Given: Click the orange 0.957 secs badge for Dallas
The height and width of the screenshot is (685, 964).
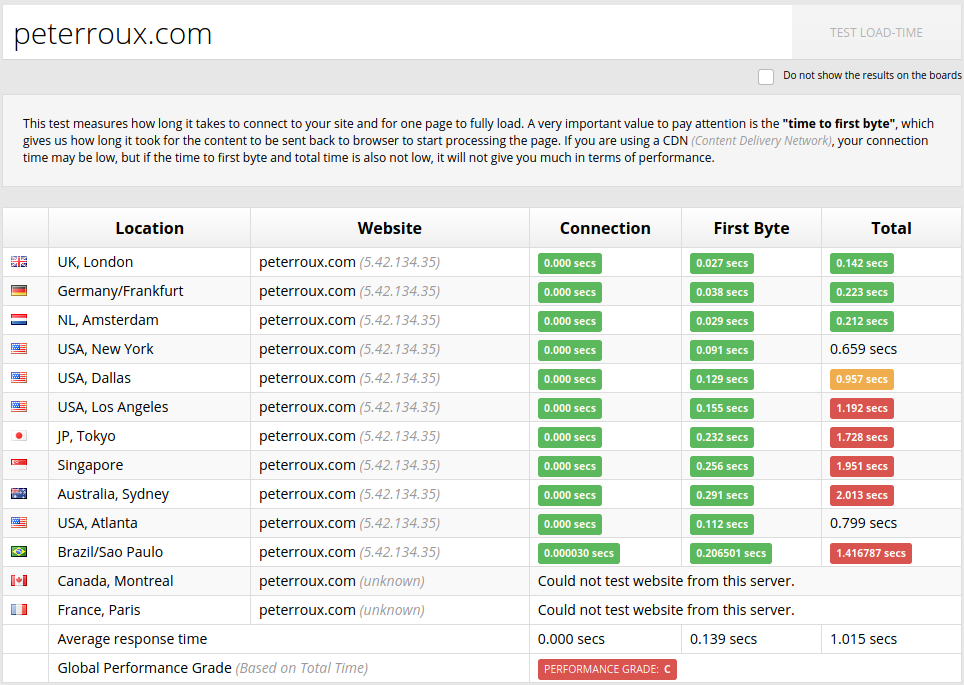Looking at the screenshot, I should (x=862, y=379).
